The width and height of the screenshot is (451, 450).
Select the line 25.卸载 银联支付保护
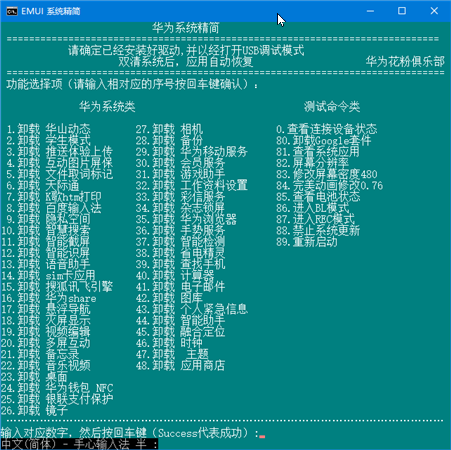pyautogui.click(x=57, y=399)
